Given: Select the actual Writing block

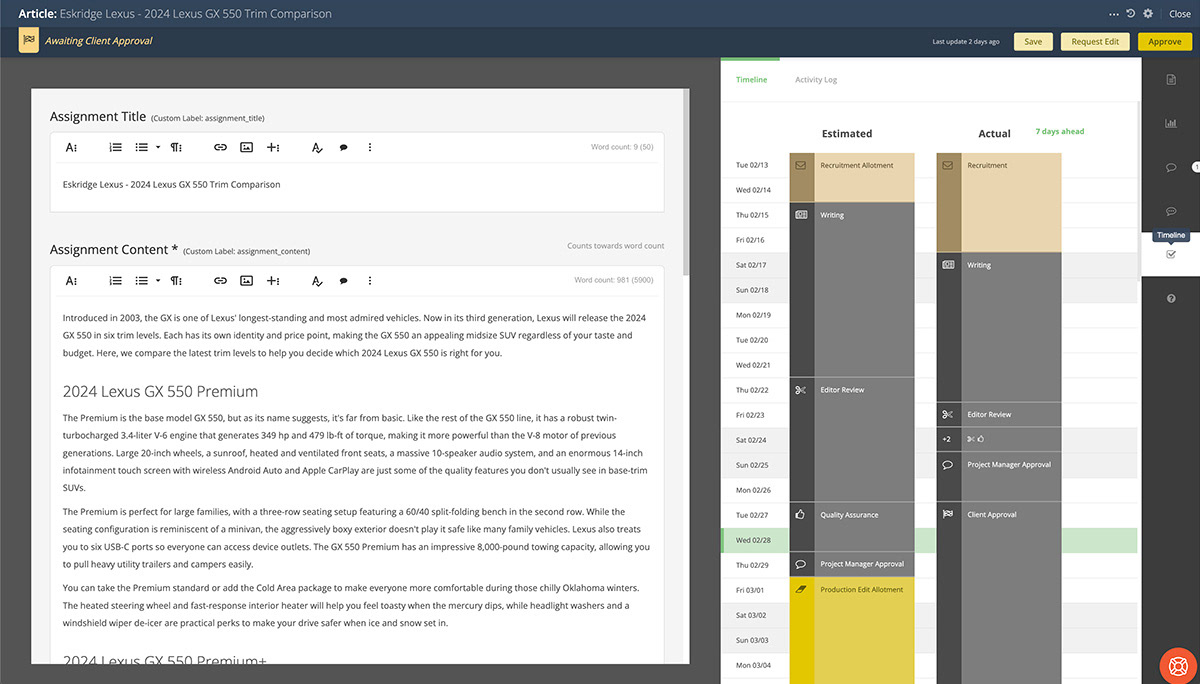Looking at the screenshot, I should pos(999,327).
